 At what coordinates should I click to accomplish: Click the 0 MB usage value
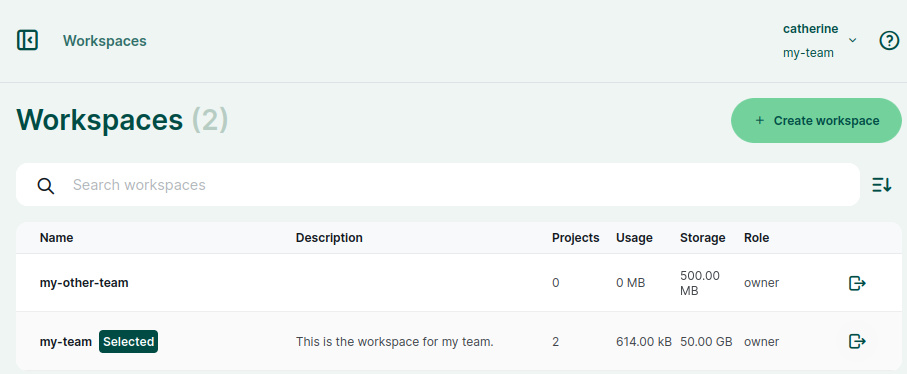click(x=631, y=283)
